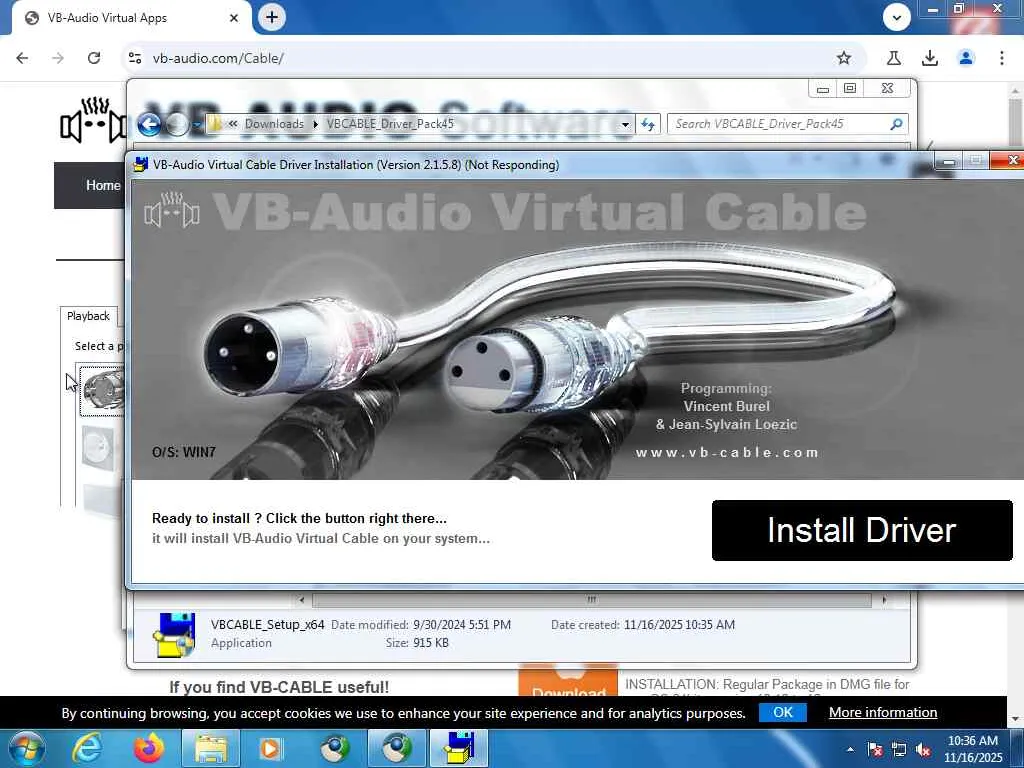Open Chrome profile icon

(966, 58)
